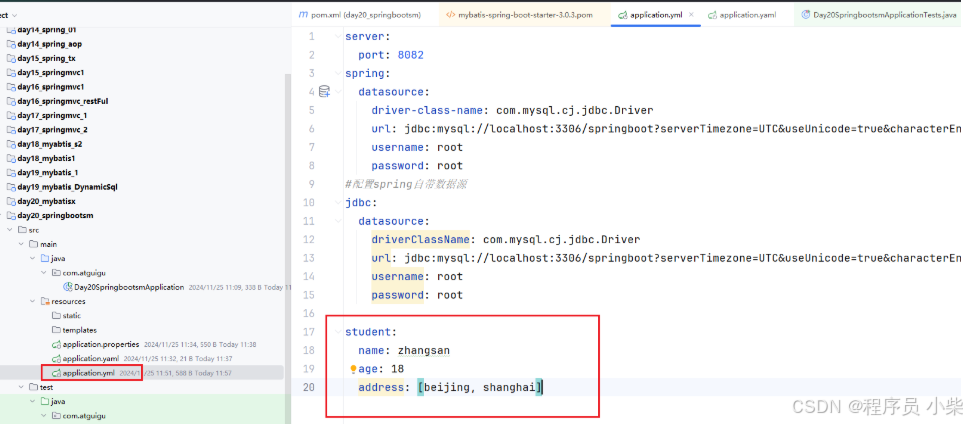Click the blue java source folder icon under main

click(45, 258)
